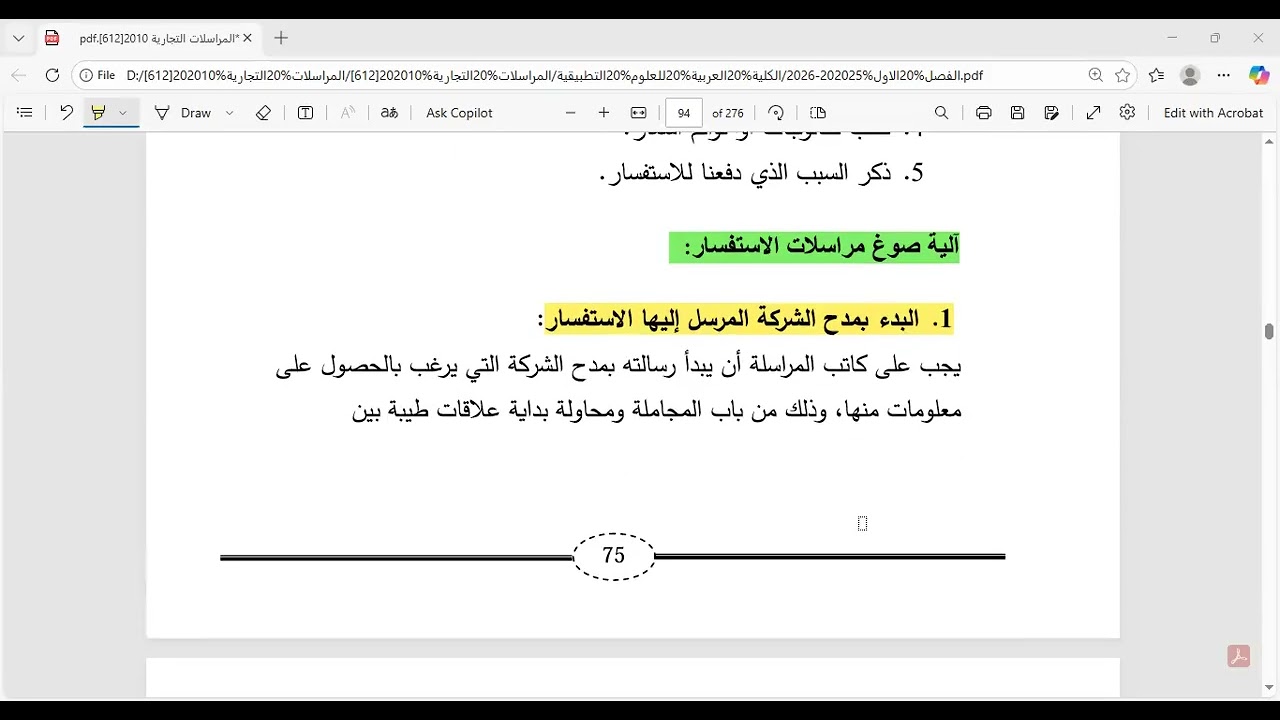Switch to page view layout

tap(818, 113)
